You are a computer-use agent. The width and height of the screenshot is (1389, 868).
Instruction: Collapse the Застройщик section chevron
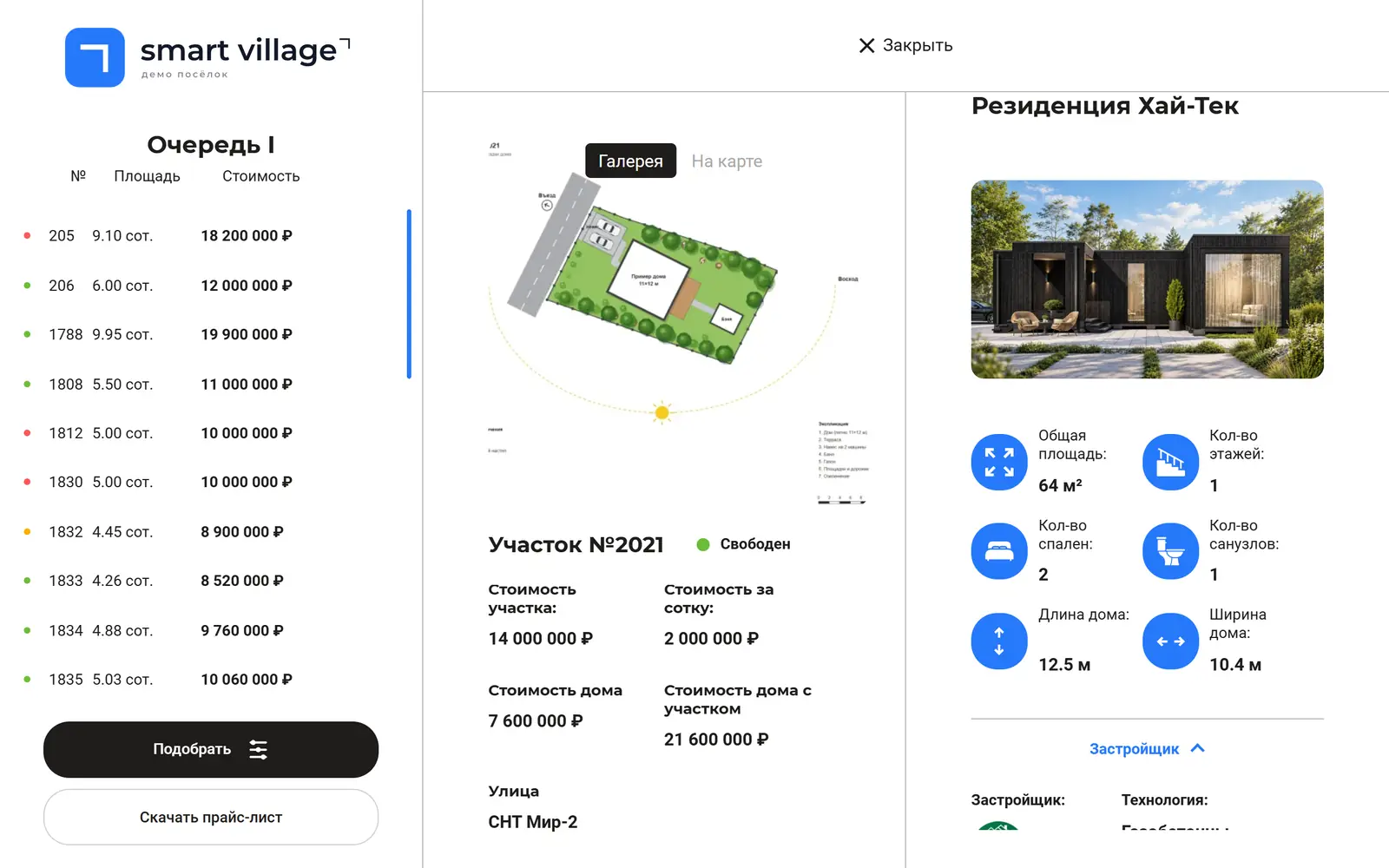point(1198,747)
